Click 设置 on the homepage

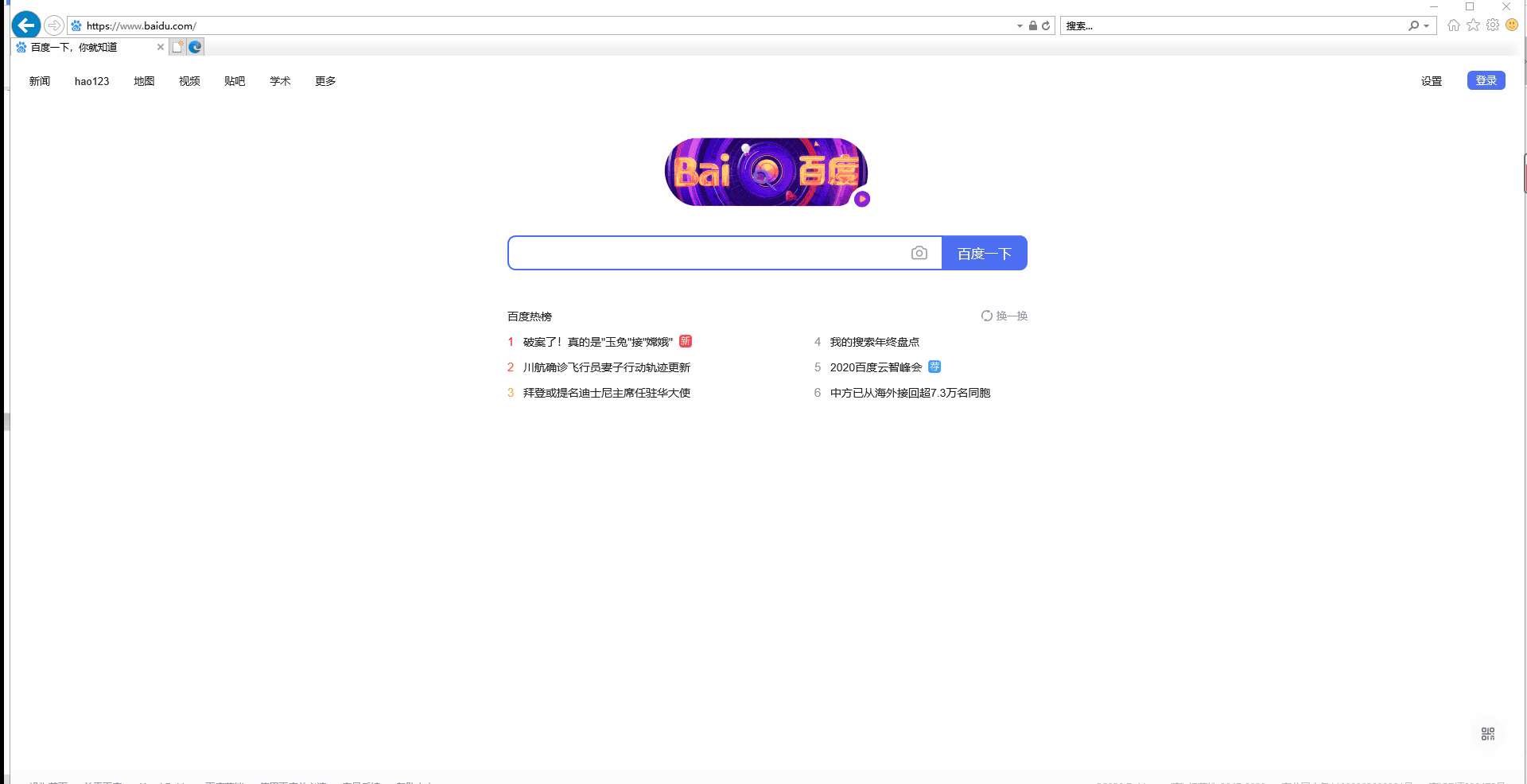pos(1431,80)
